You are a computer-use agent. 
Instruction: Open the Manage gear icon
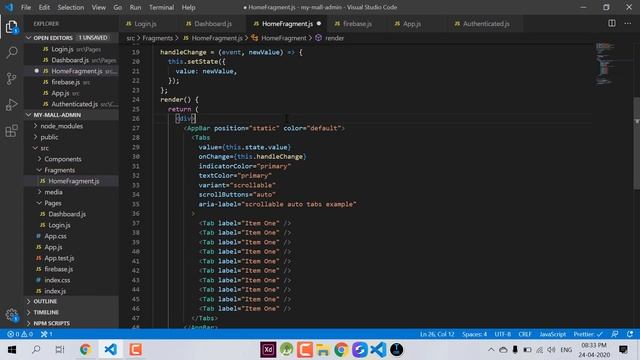pyautogui.click(x=11, y=315)
